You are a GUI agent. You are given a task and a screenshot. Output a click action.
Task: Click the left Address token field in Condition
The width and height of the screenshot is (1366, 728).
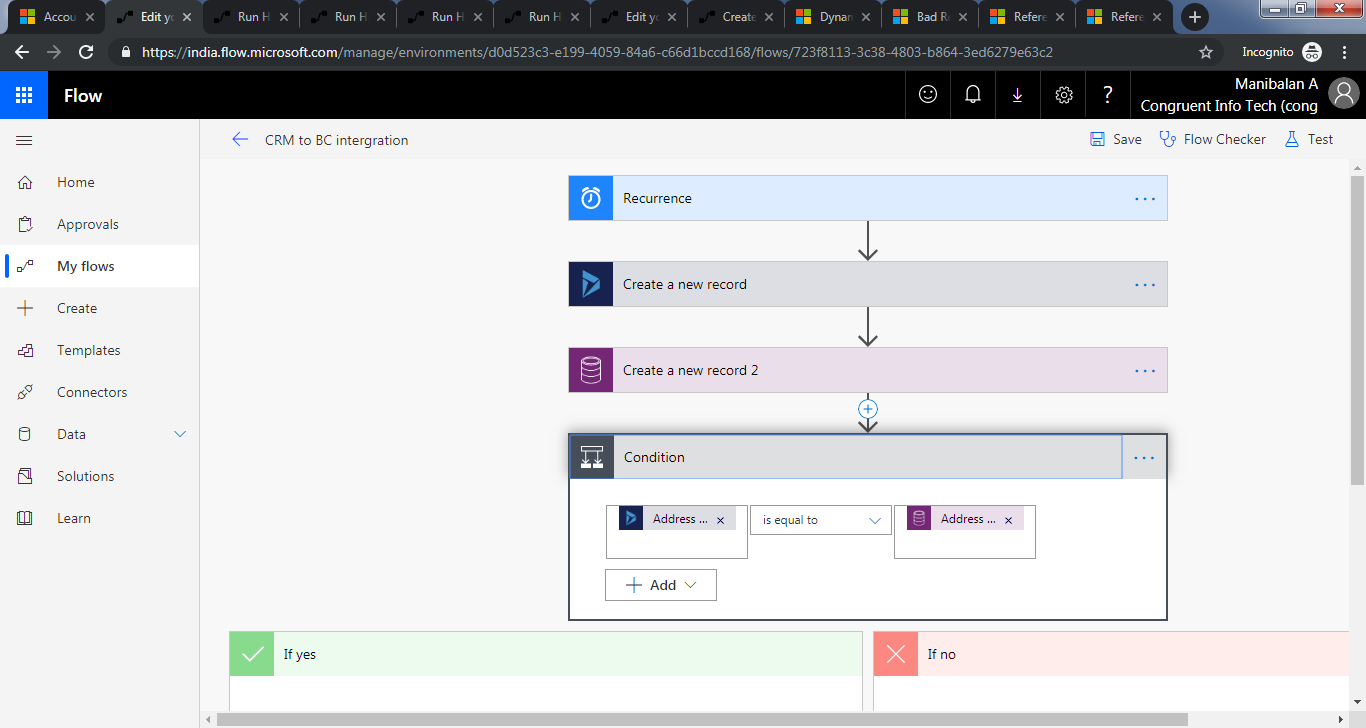tap(677, 532)
